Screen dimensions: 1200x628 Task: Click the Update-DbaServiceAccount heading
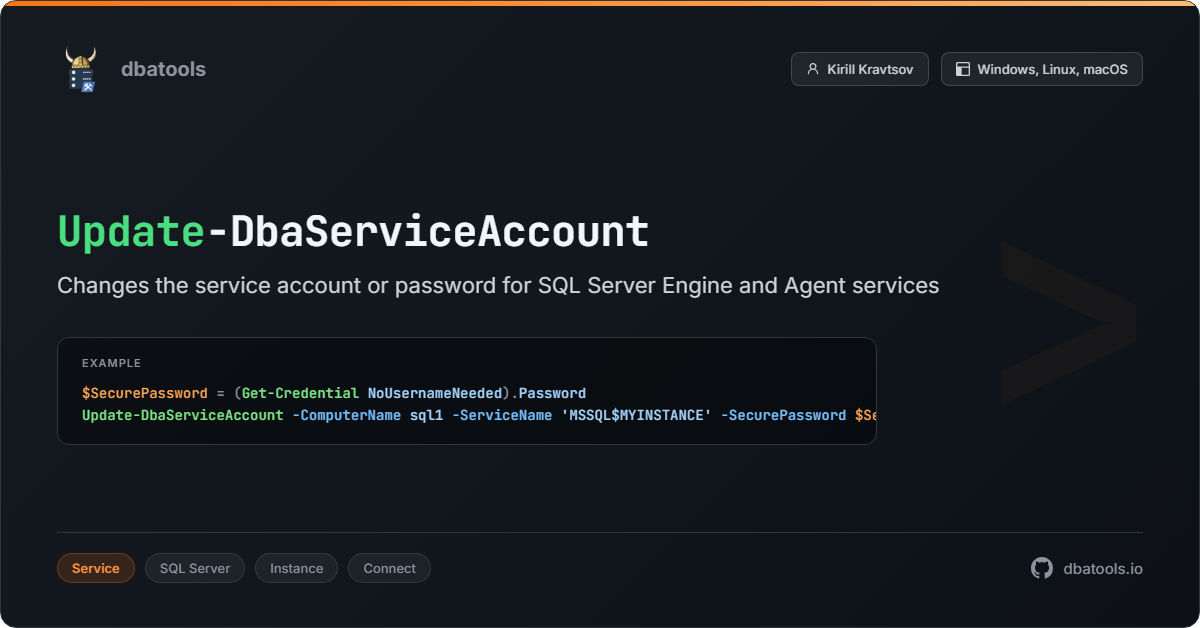point(430,232)
